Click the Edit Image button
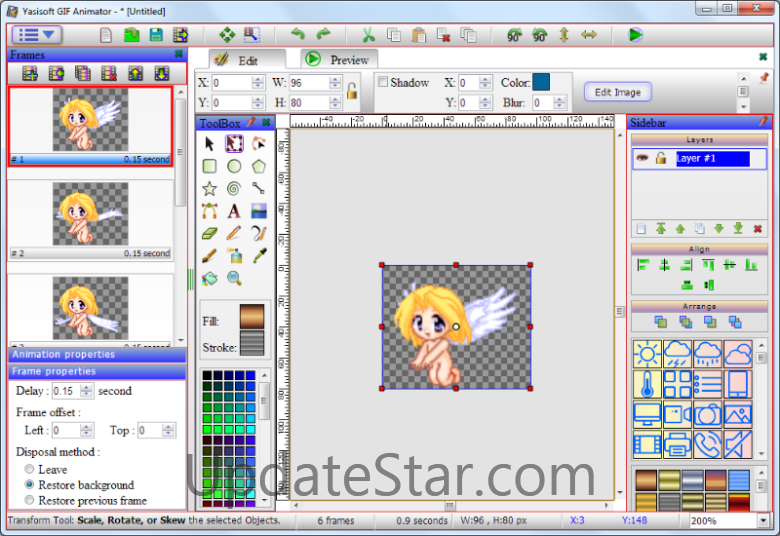This screenshot has width=780, height=536. (x=617, y=92)
